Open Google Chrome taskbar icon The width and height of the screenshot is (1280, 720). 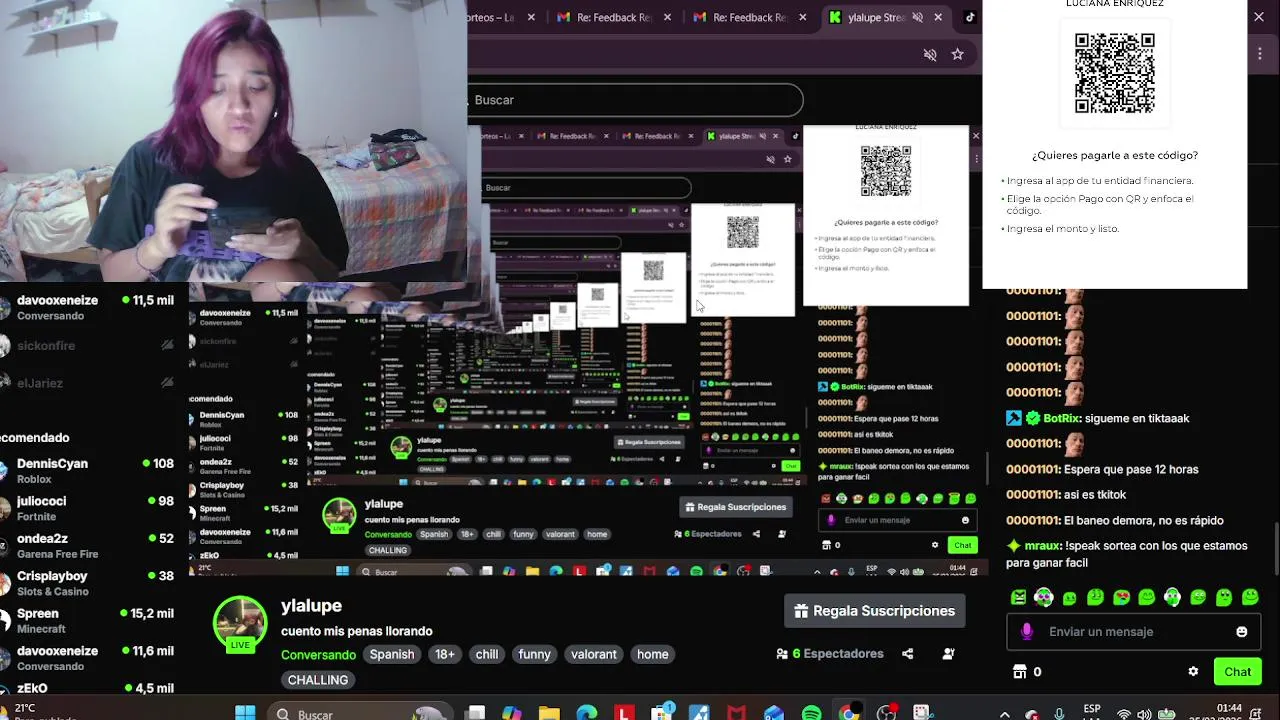(x=849, y=713)
